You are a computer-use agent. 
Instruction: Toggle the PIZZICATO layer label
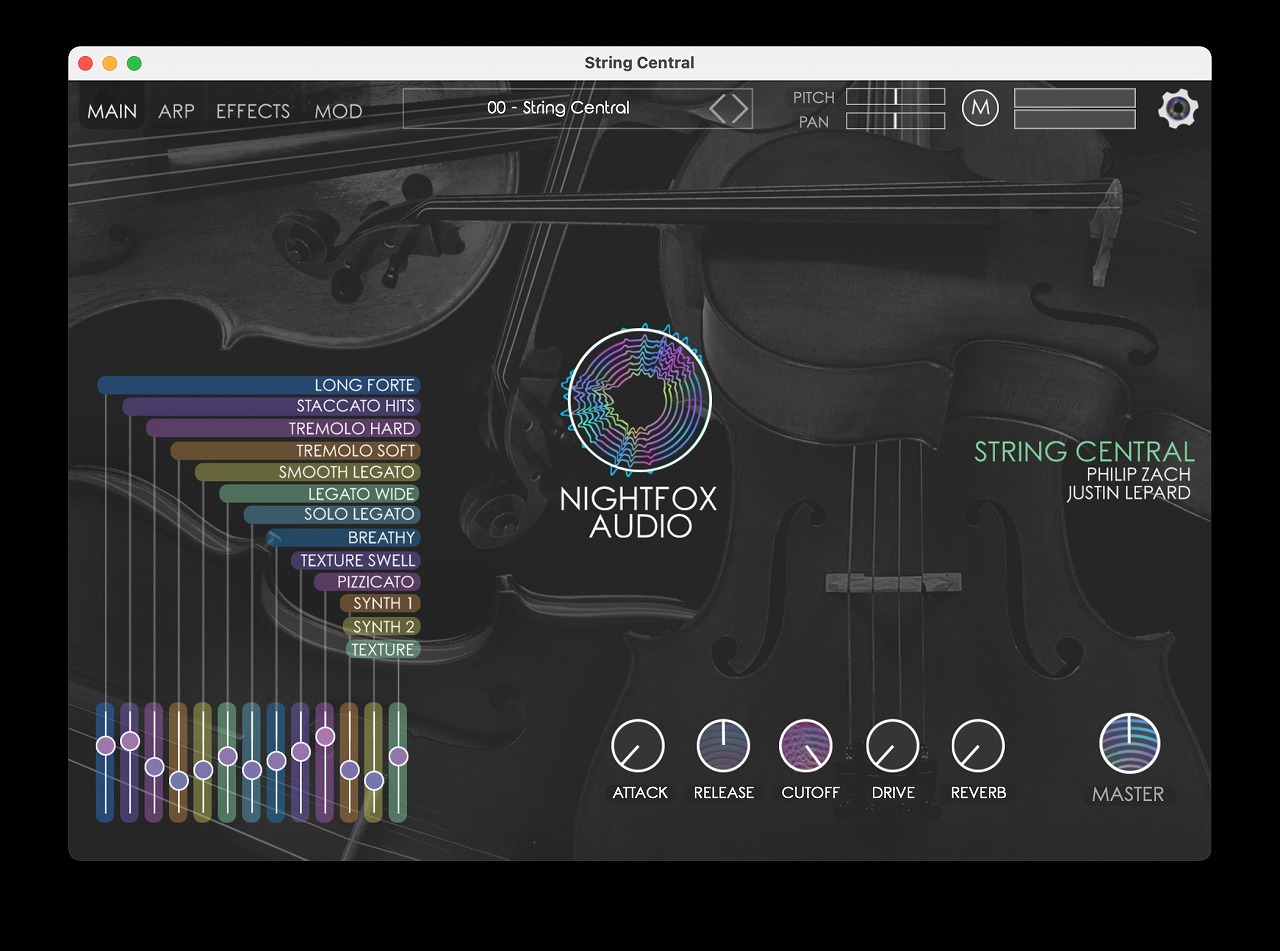point(375,582)
